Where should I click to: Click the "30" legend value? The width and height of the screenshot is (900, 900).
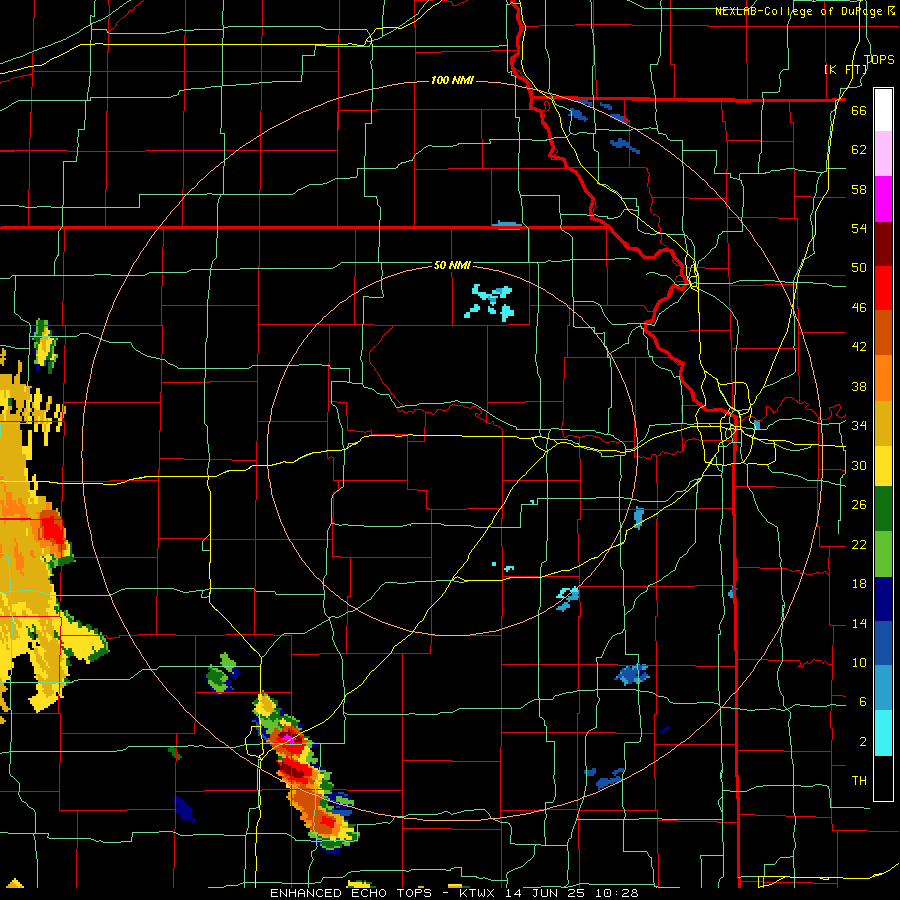(859, 465)
